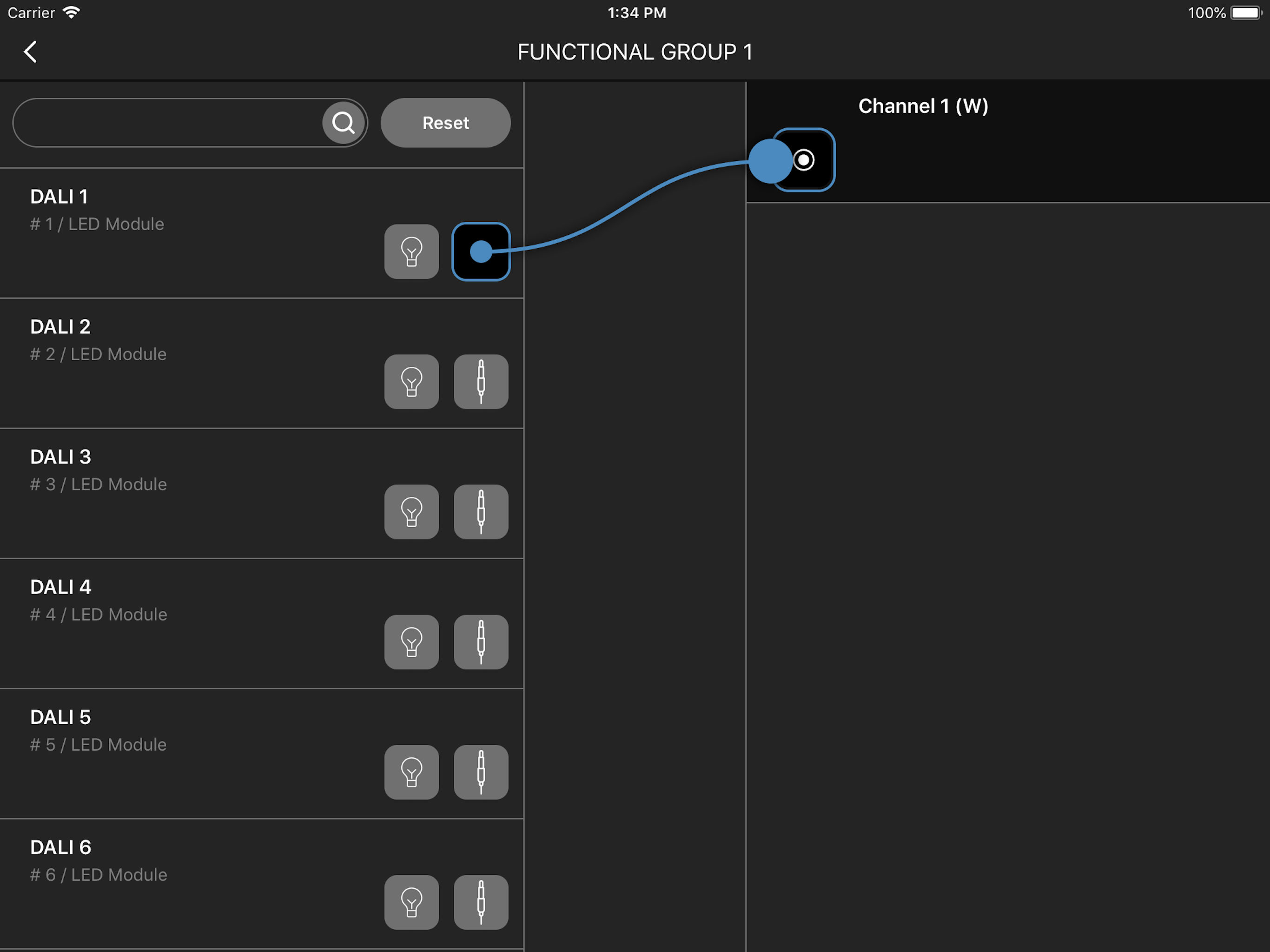1270x952 pixels.
Task: Tap the search magnifier icon
Action: point(344,122)
